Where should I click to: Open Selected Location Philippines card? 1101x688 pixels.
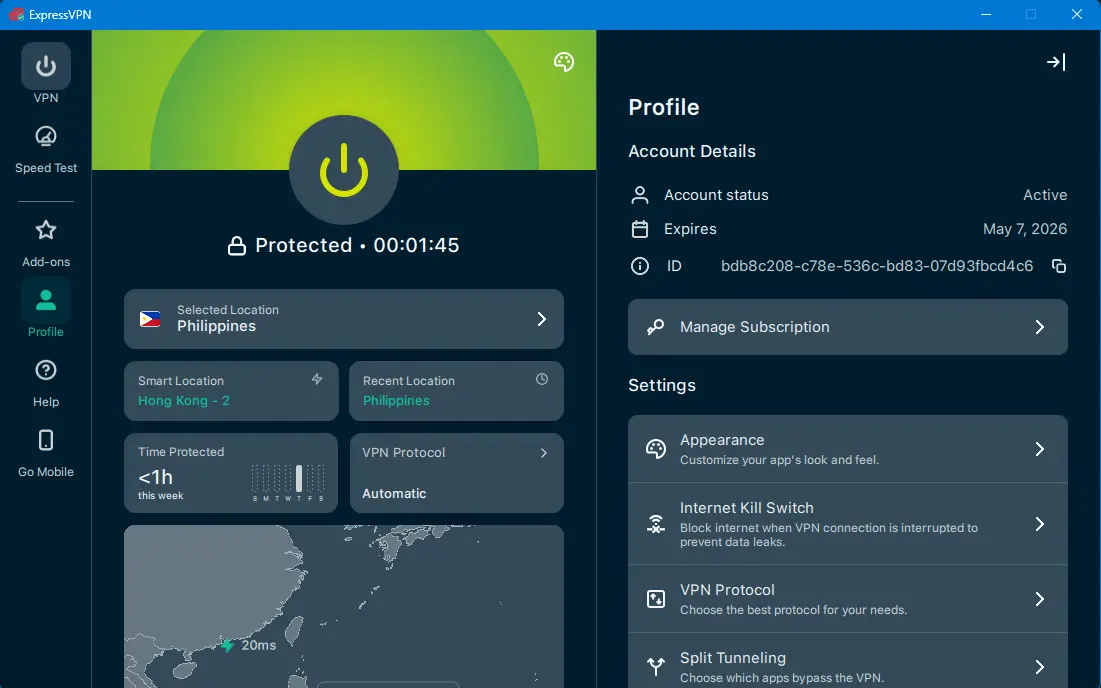(x=344, y=319)
